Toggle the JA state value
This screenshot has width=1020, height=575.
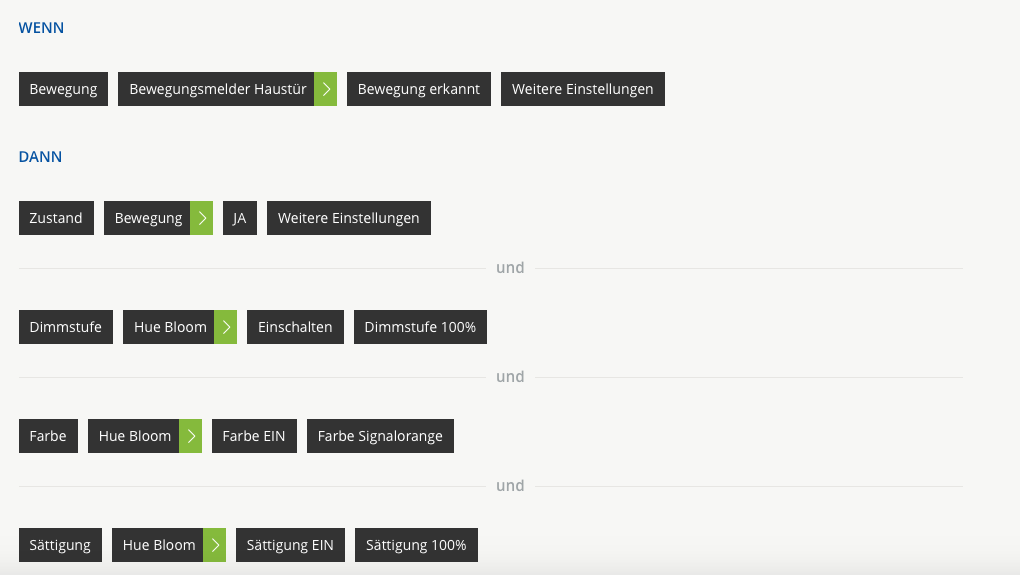pos(239,218)
